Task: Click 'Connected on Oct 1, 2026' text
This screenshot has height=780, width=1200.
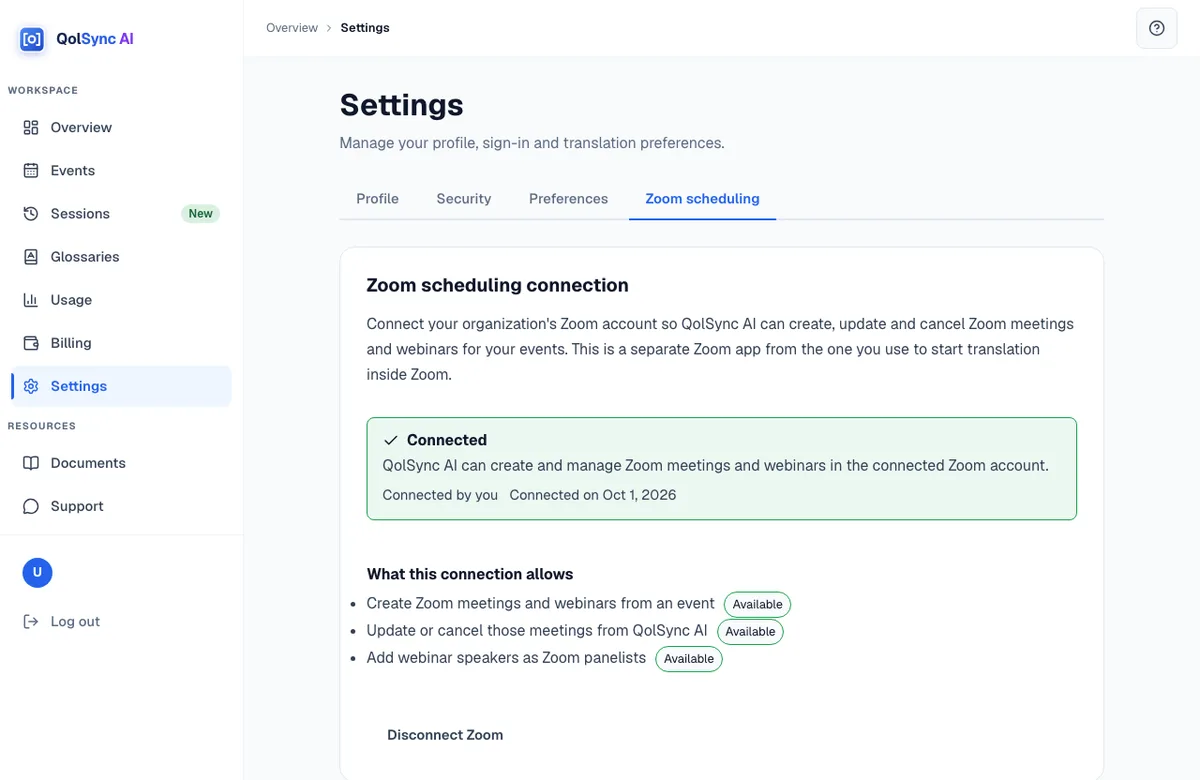Action: click(593, 495)
